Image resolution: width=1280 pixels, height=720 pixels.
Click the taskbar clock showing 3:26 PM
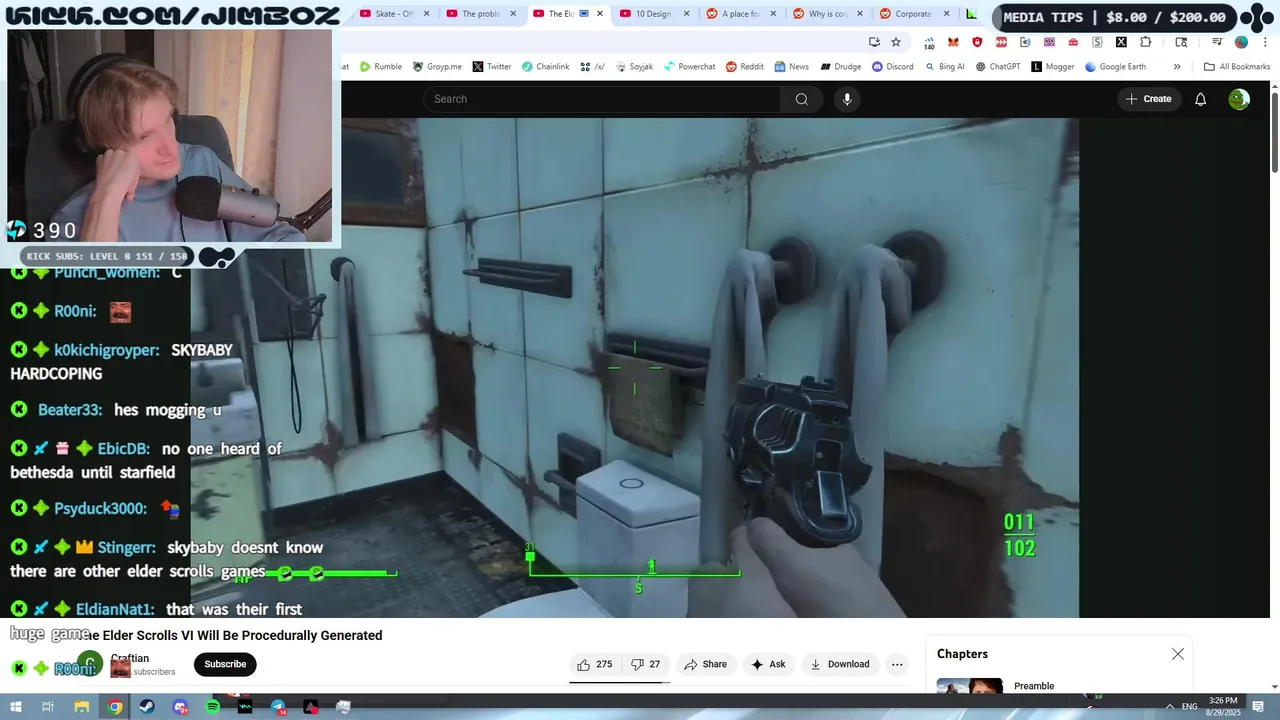point(1223,706)
